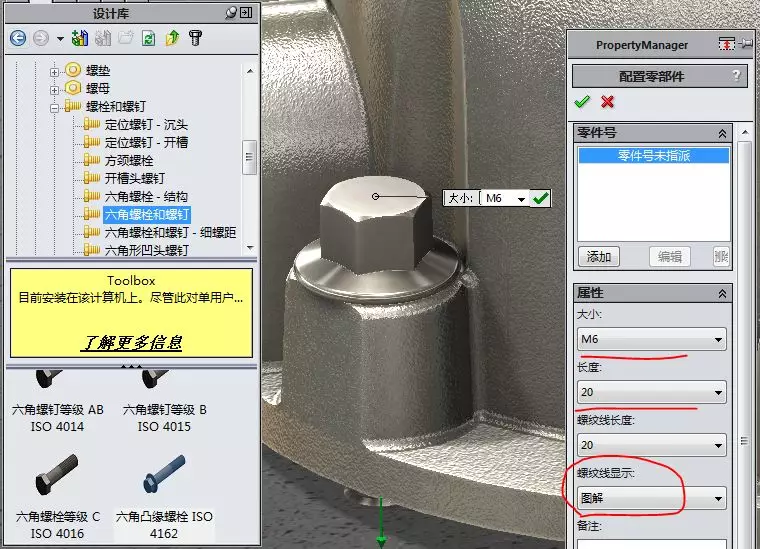Viewport: 760px width, 549px height.
Task: Confirm callout size with green check
Action: click(540, 198)
